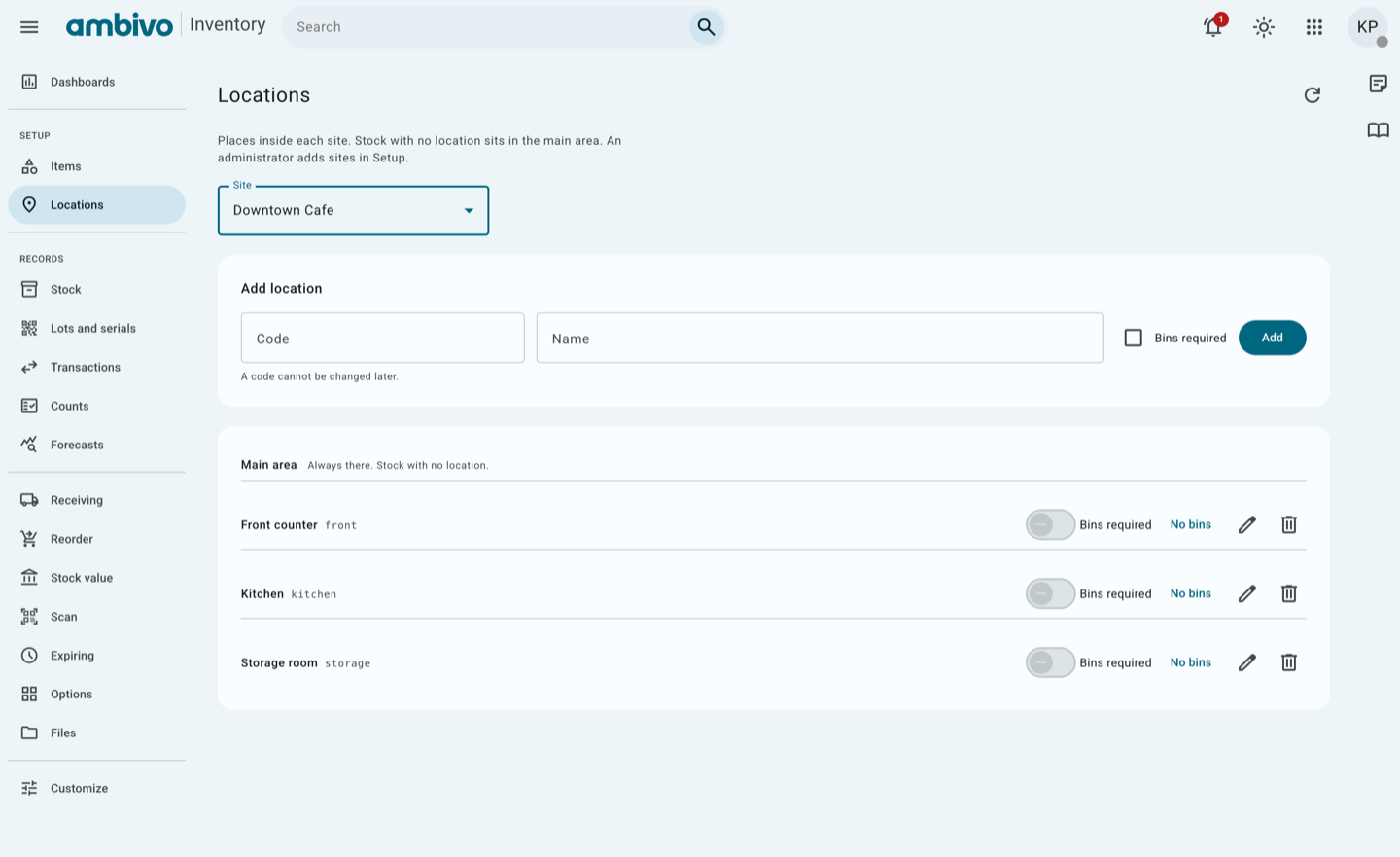Image resolution: width=1400 pixels, height=857 pixels.
Task: Go to Dashboards in the sidebar
Action: pyautogui.click(x=96, y=83)
